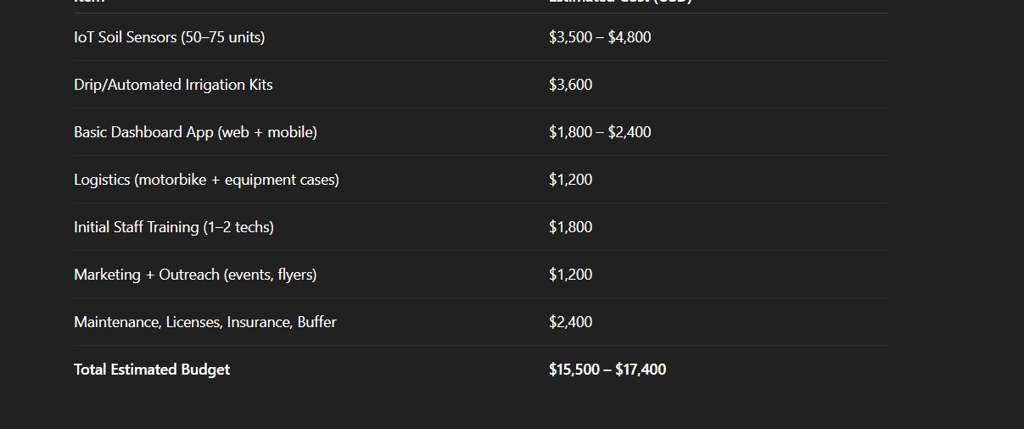Select the $15,500 lower total budget value
This screenshot has height=429, width=1024.
574,370
